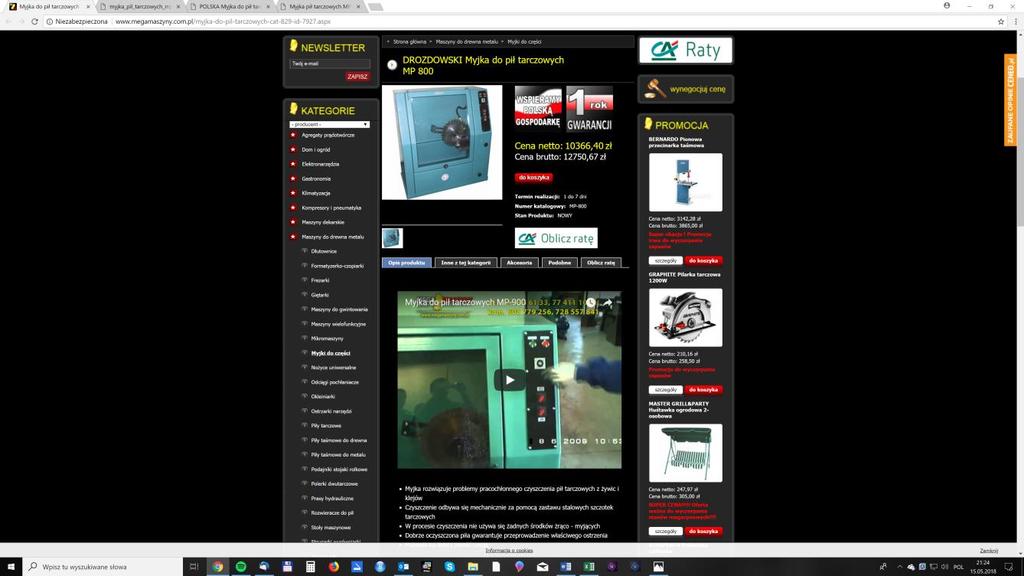Click the browser reload icon
The height and width of the screenshot is (576, 1024).
[x=35, y=22]
